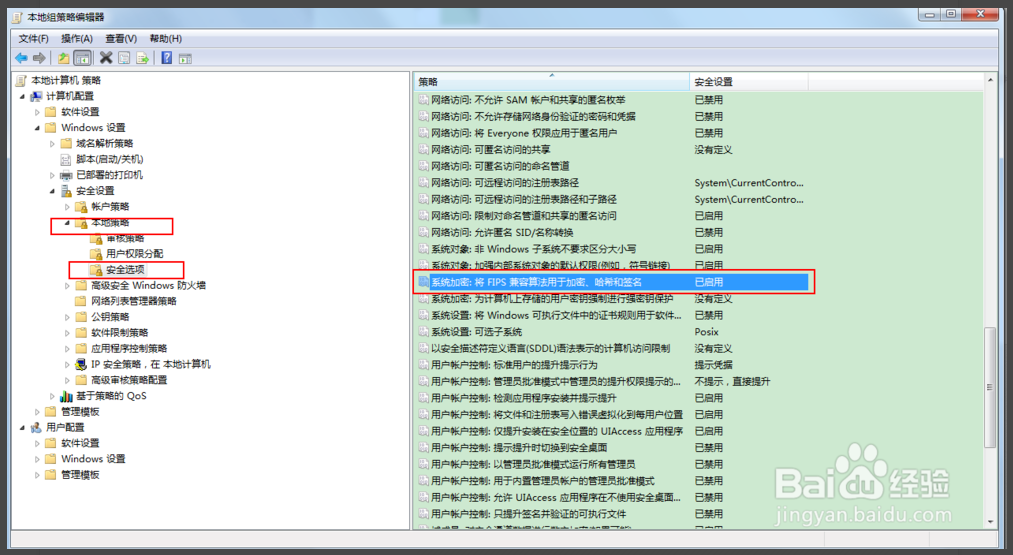The height and width of the screenshot is (555, 1013).
Task: Open the 查看(V) menu
Action: (121, 39)
